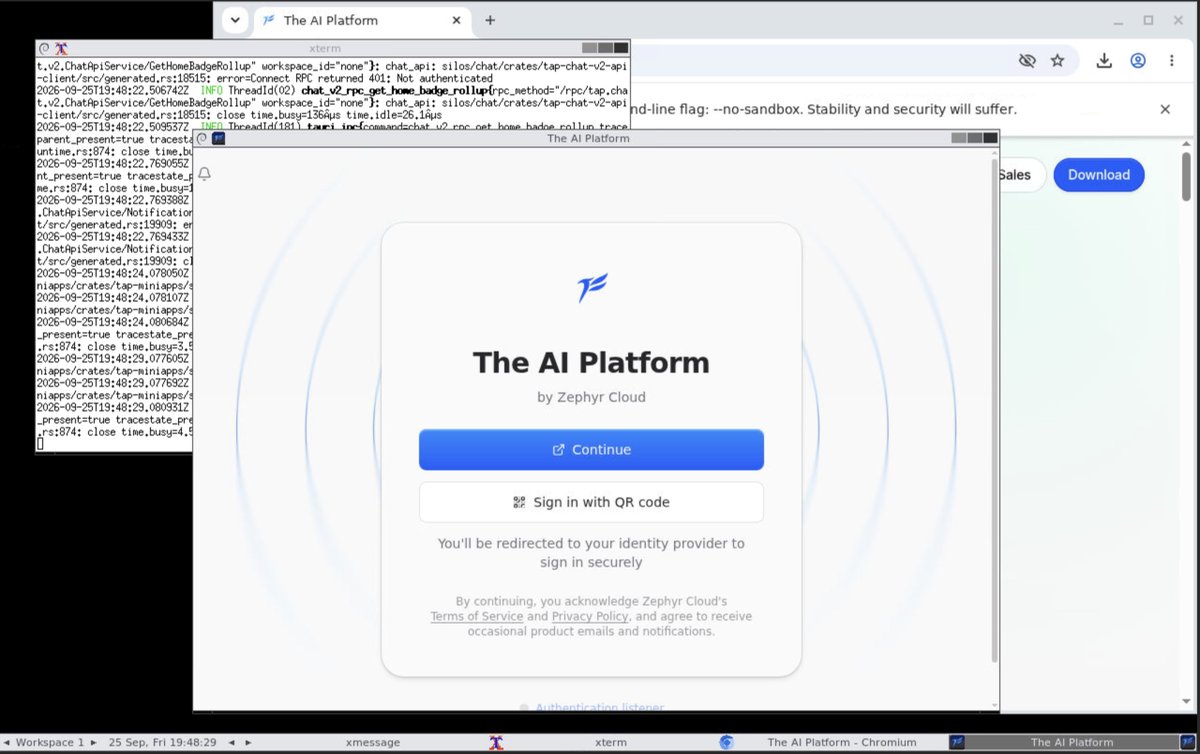Open a new tab in Chromium

(x=490, y=20)
